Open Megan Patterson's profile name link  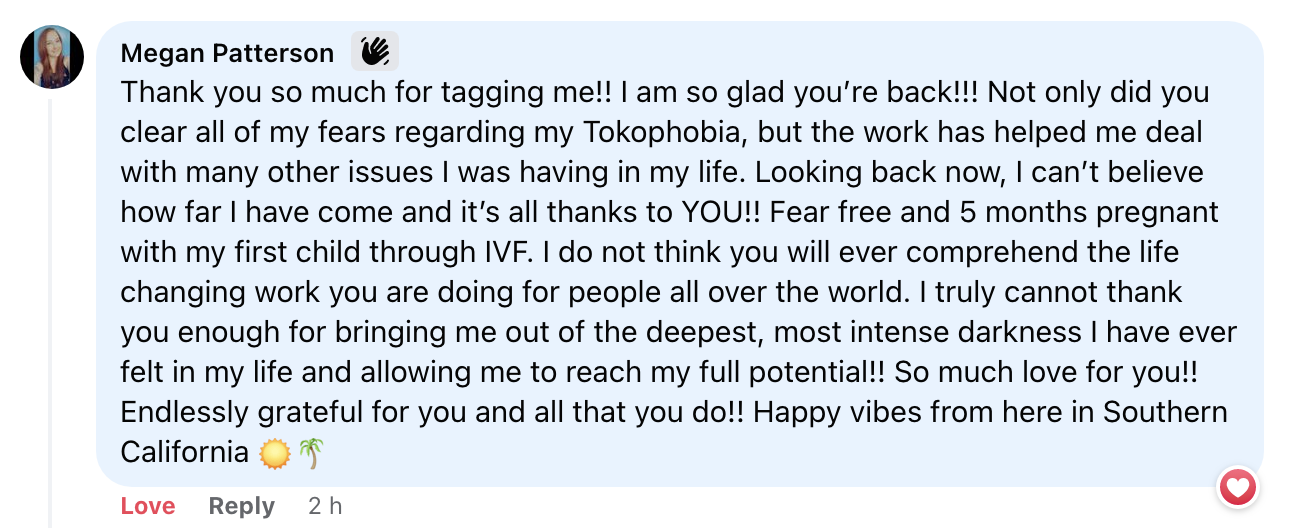pyautogui.click(x=227, y=52)
